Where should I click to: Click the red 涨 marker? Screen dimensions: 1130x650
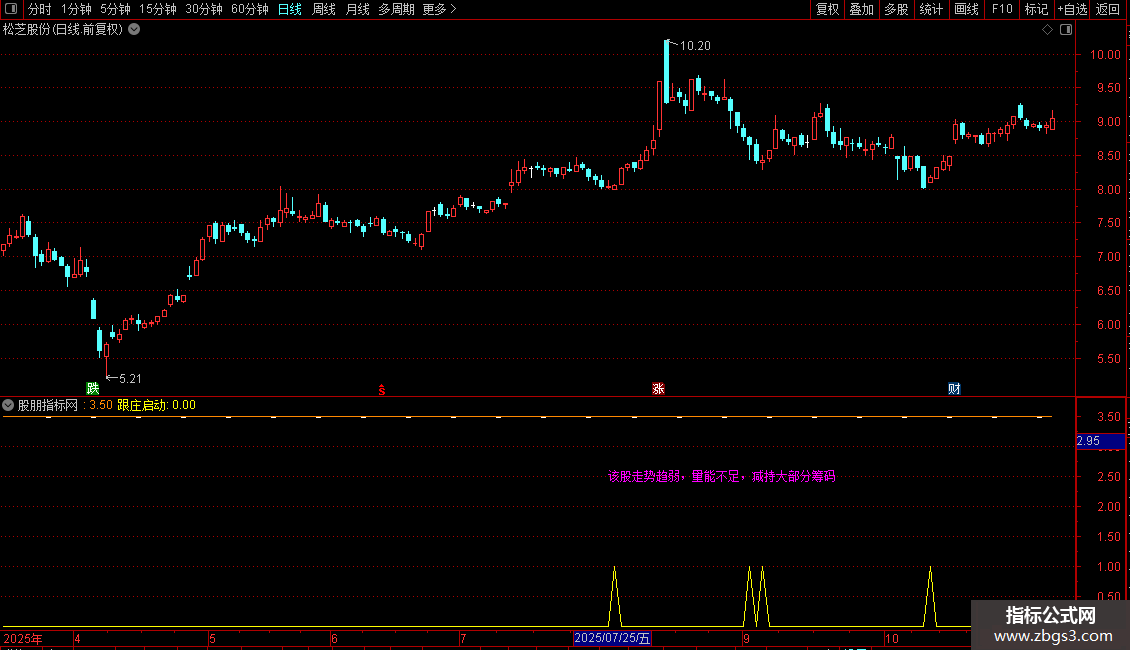(x=658, y=388)
